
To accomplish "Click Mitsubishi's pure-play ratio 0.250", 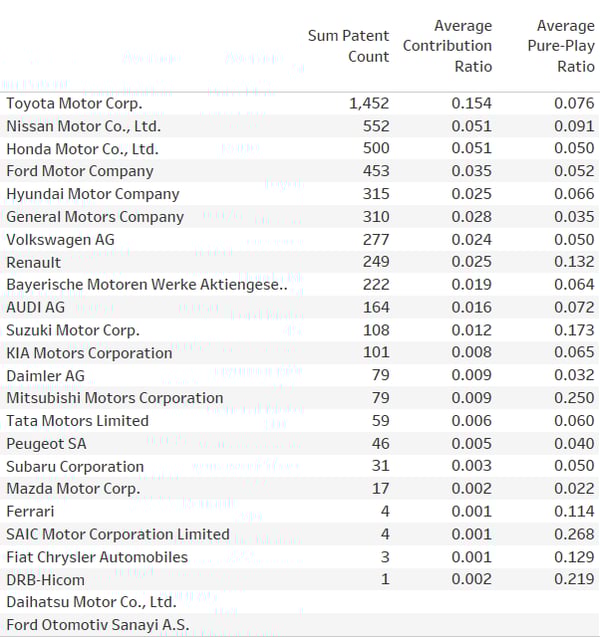I will (574, 398).
